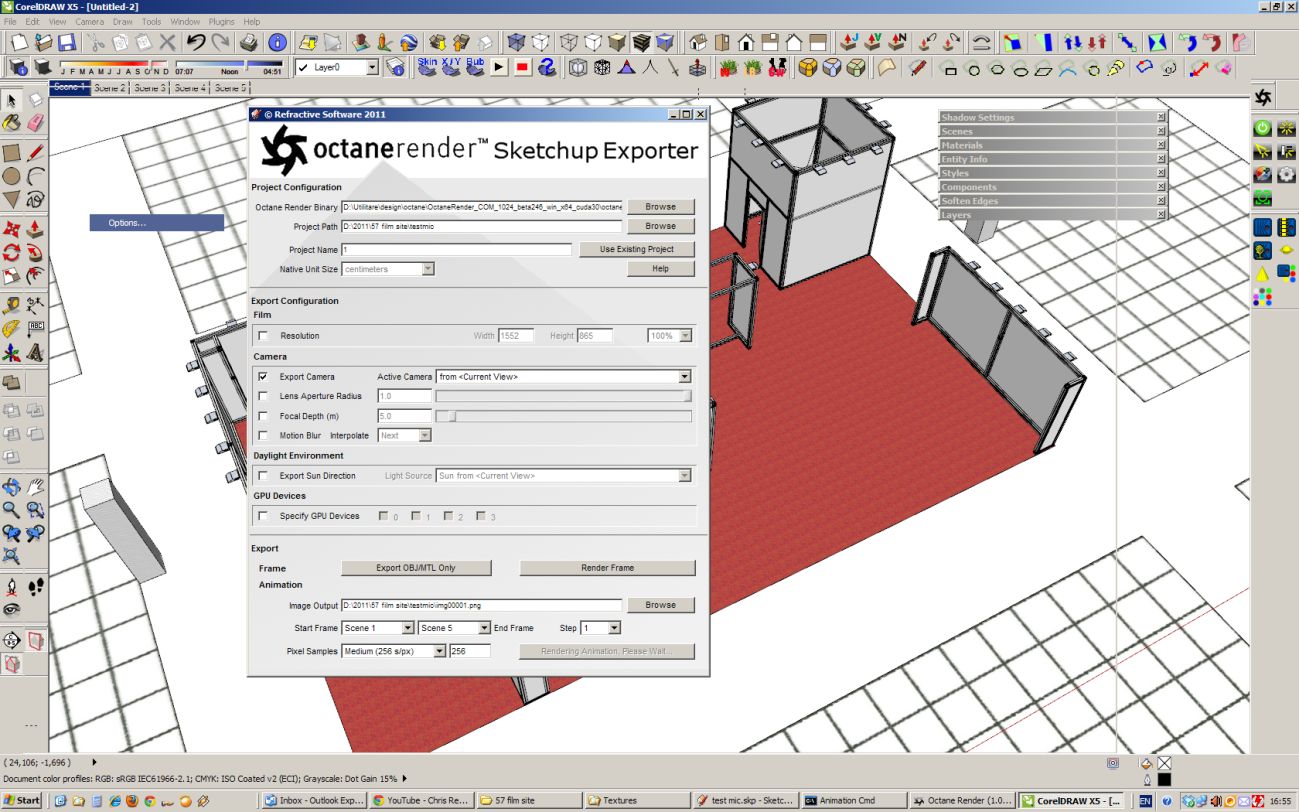Select the Orbit camera tool
Viewport: 1299px width, 812px height.
pos(12,487)
